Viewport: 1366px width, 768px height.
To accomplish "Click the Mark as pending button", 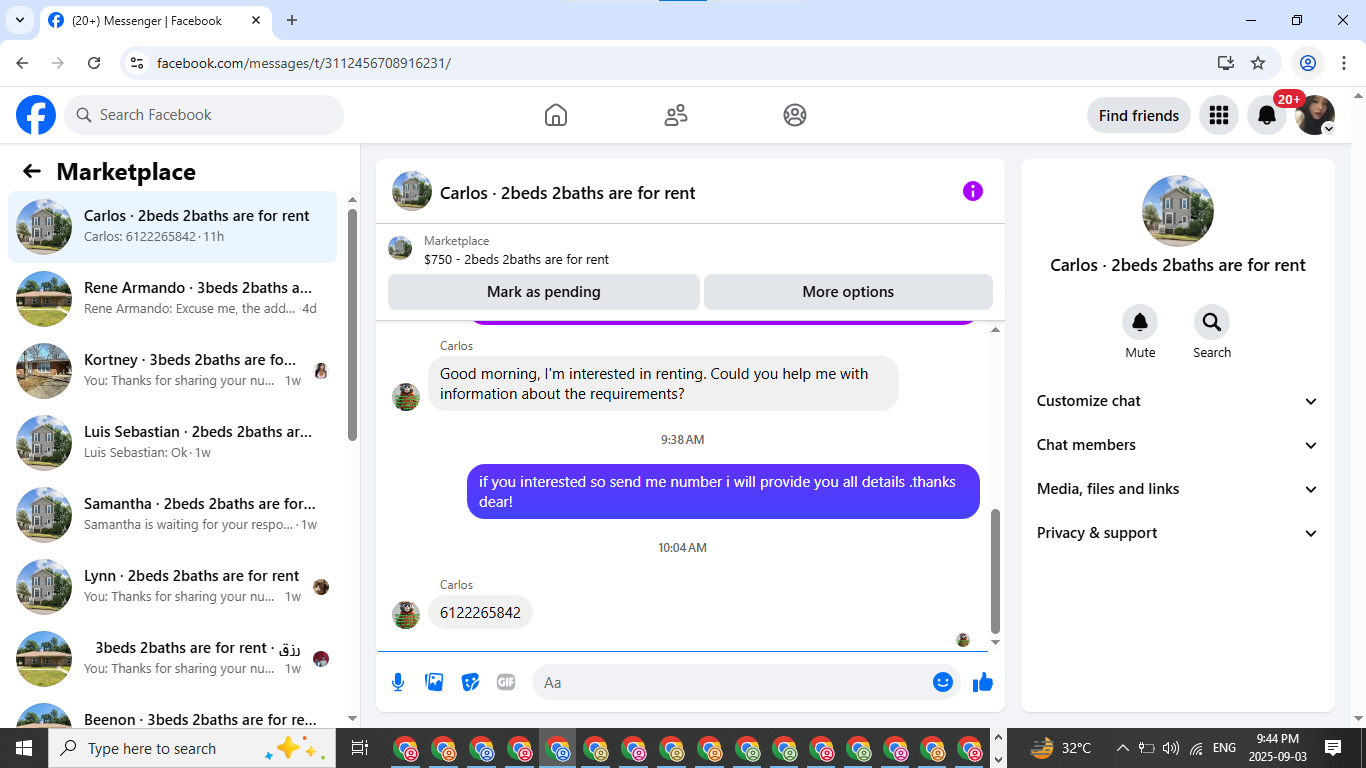I will coord(544,292).
